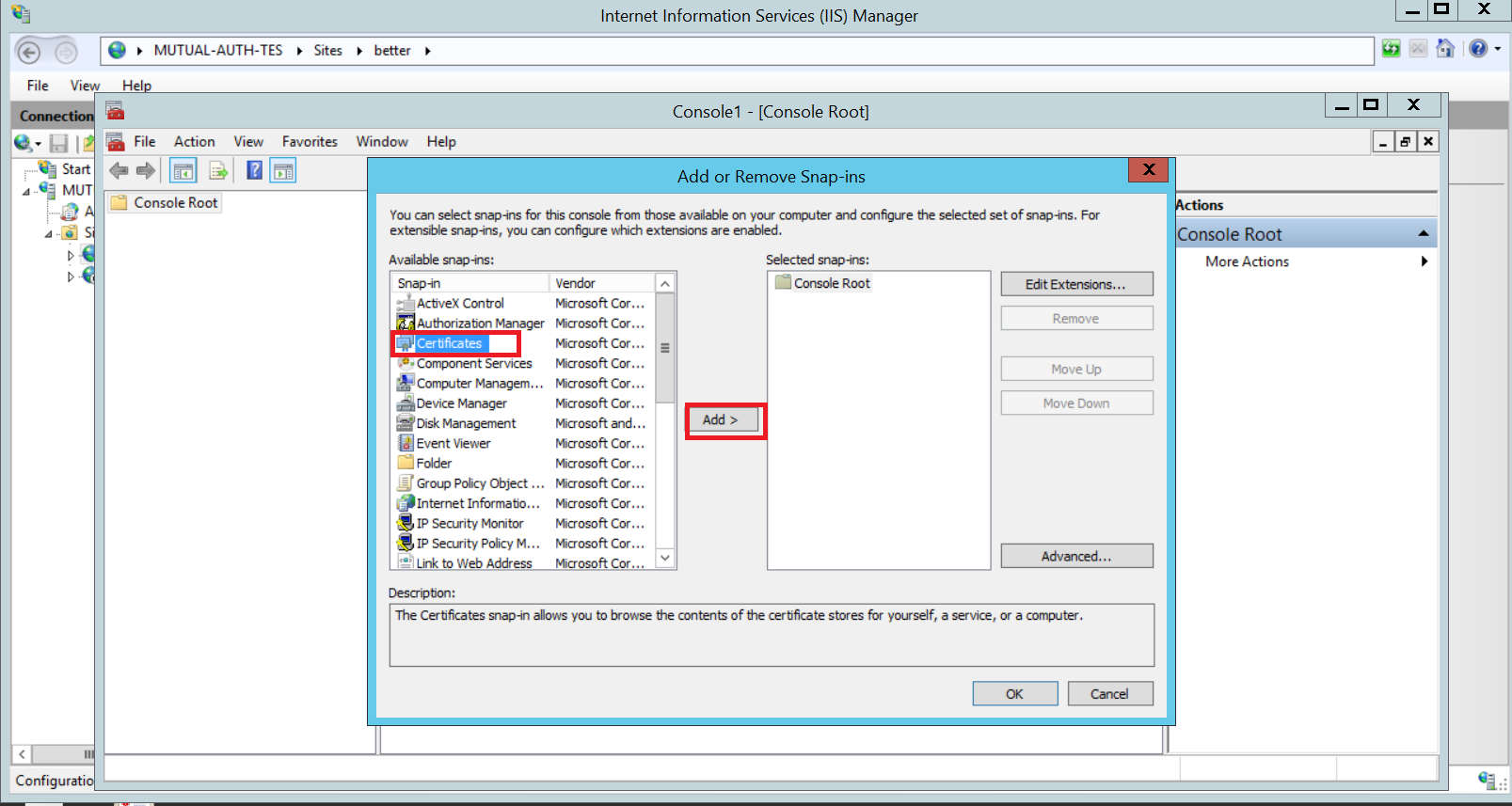1512x806 pixels.
Task: Open the Favorites menu
Action: tap(310, 141)
